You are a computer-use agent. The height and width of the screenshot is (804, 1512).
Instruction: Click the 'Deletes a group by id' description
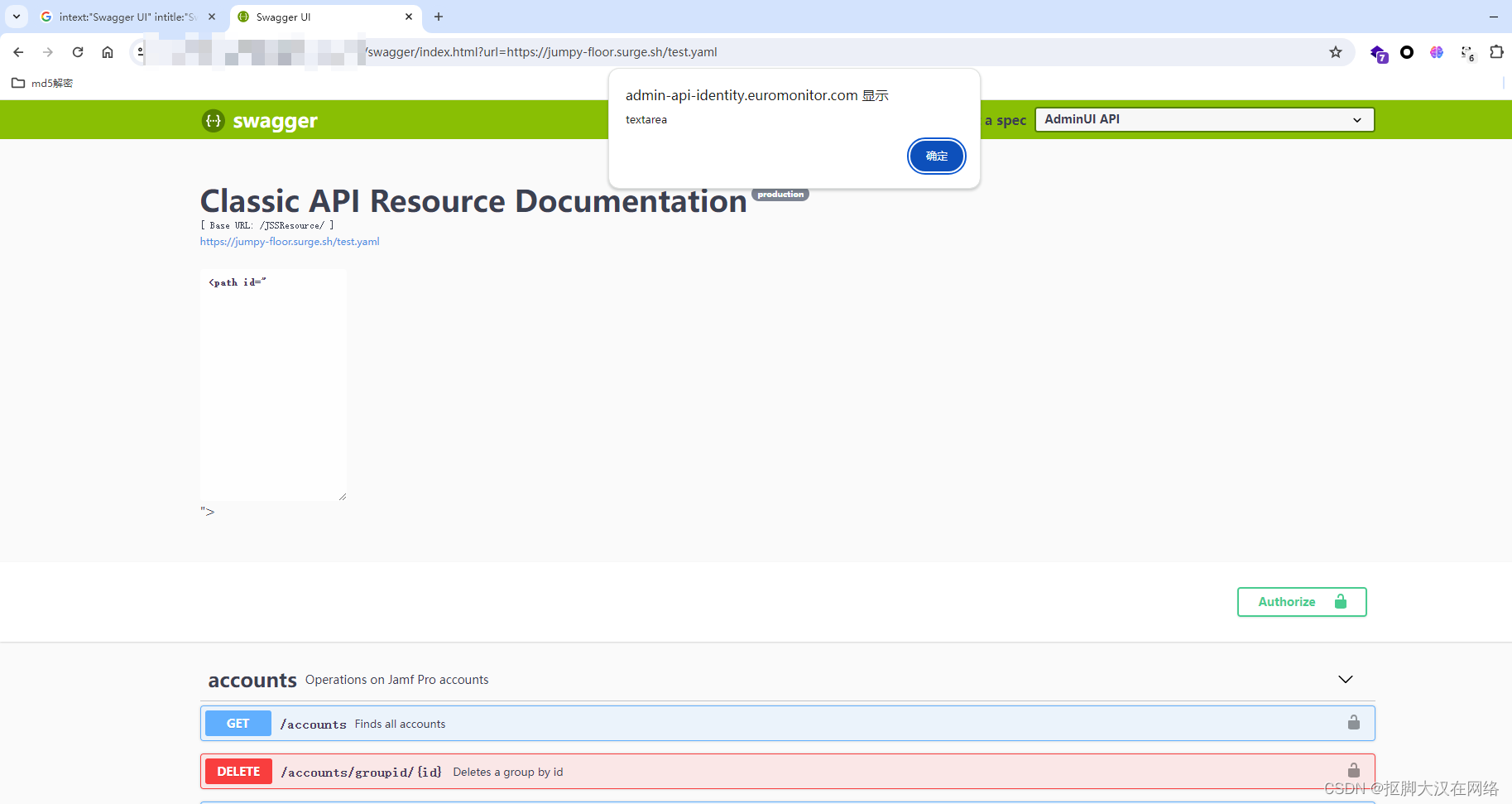click(x=508, y=772)
